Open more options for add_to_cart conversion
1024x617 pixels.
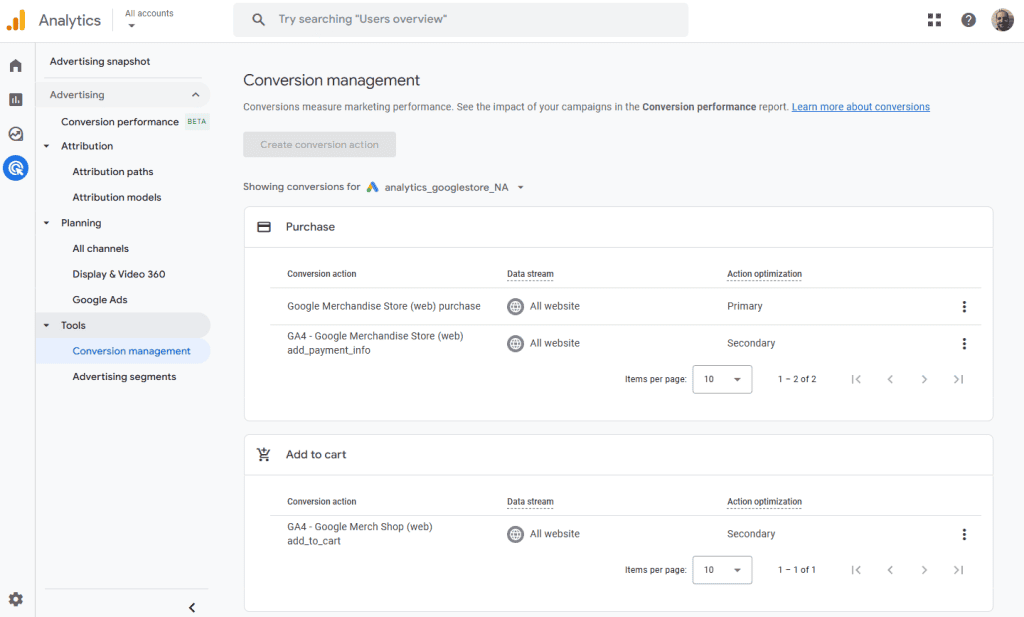tap(964, 535)
